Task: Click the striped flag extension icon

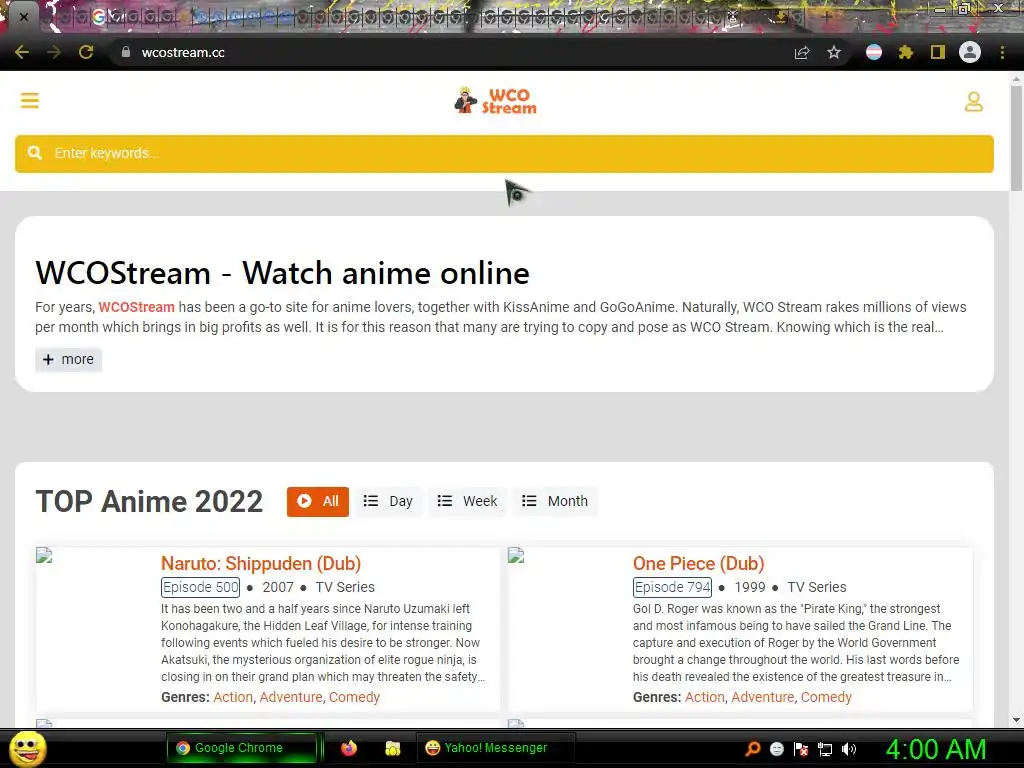Action: click(874, 52)
